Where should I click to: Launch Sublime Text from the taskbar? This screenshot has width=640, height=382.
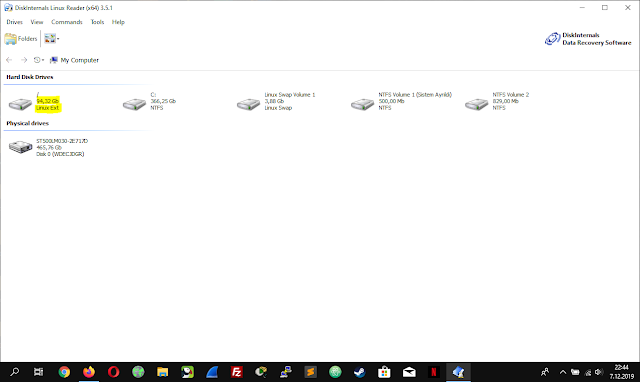(310, 372)
